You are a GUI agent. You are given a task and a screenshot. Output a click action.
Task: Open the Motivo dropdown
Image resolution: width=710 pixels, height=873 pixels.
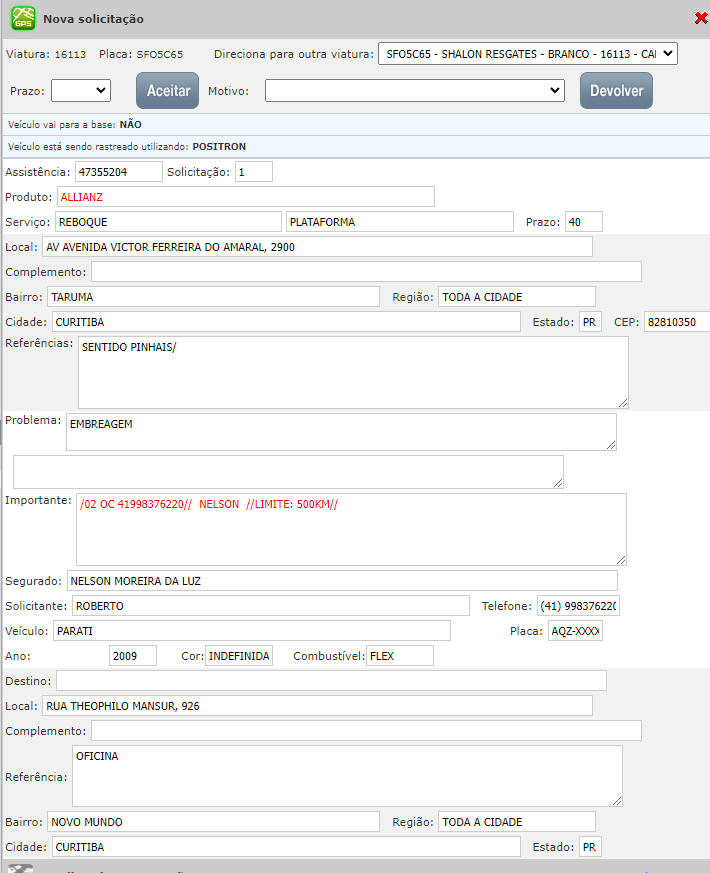click(x=414, y=91)
